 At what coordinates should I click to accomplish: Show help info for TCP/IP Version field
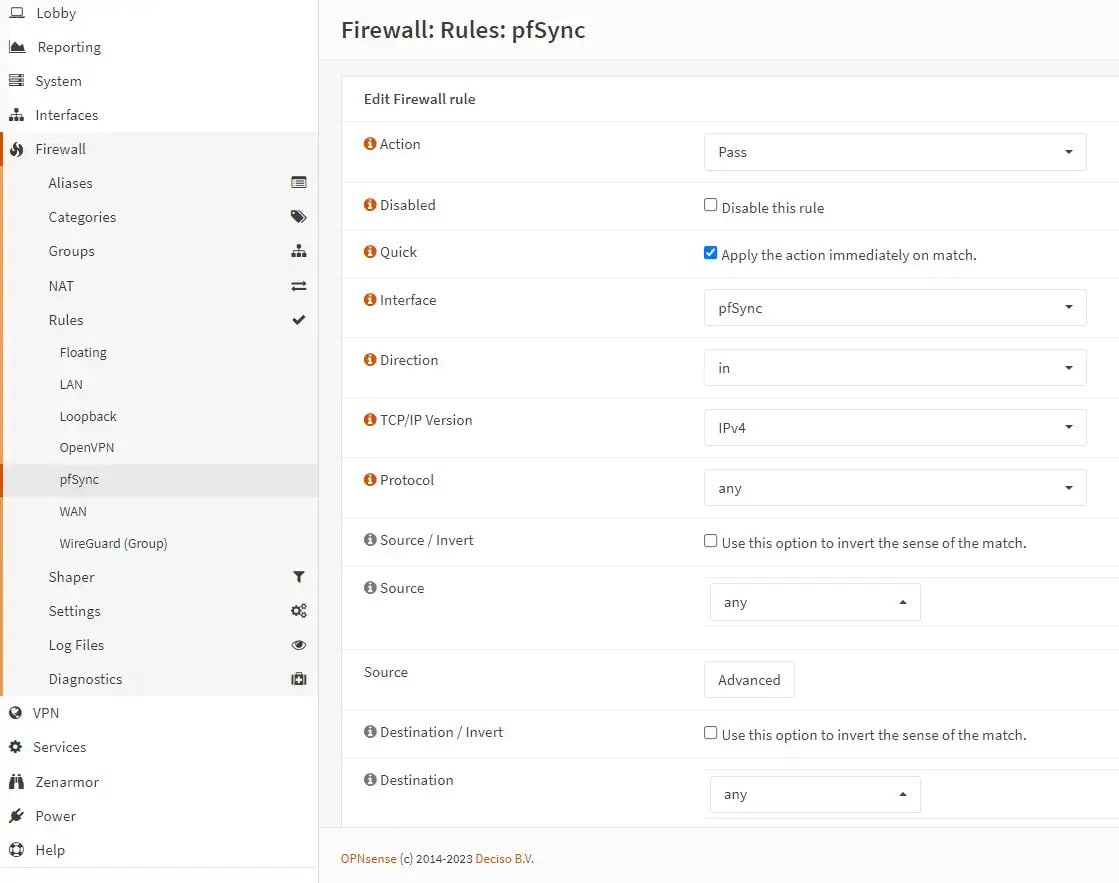tap(370, 420)
